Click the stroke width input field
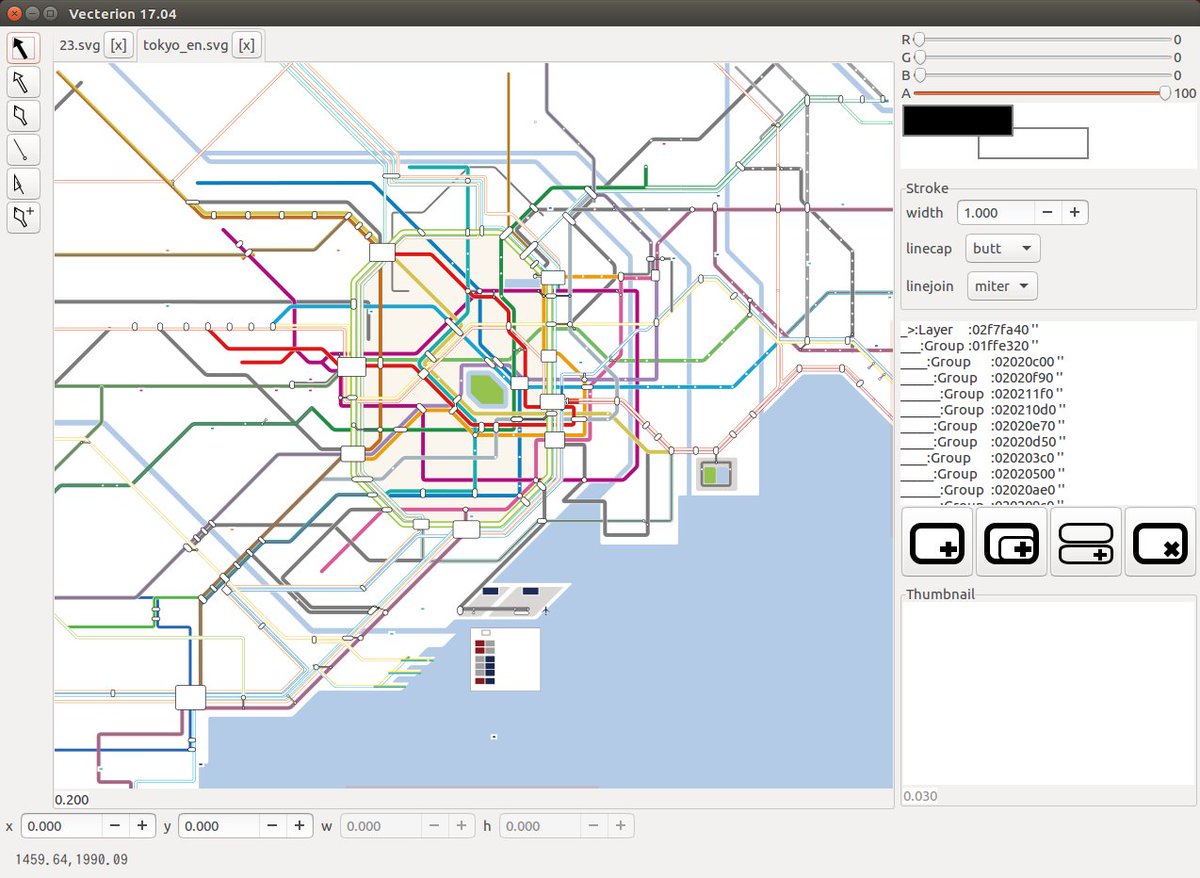This screenshot has width=1200, height=878. (x=994, y=212)
